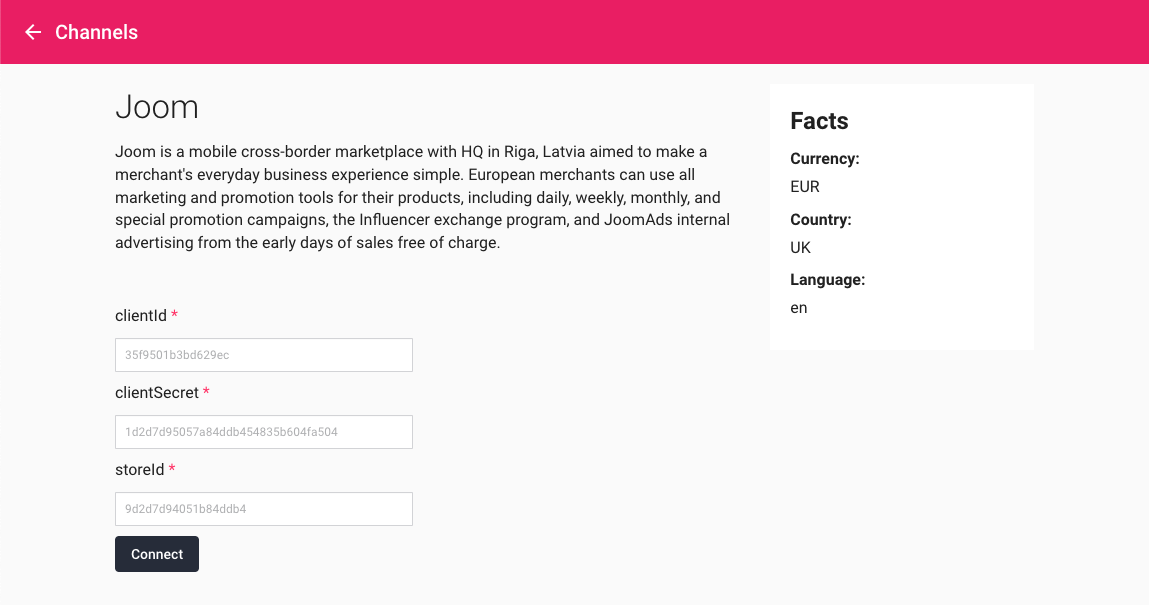Select the UK country value
1149x605 pixels.
click(x=800, y=248)
